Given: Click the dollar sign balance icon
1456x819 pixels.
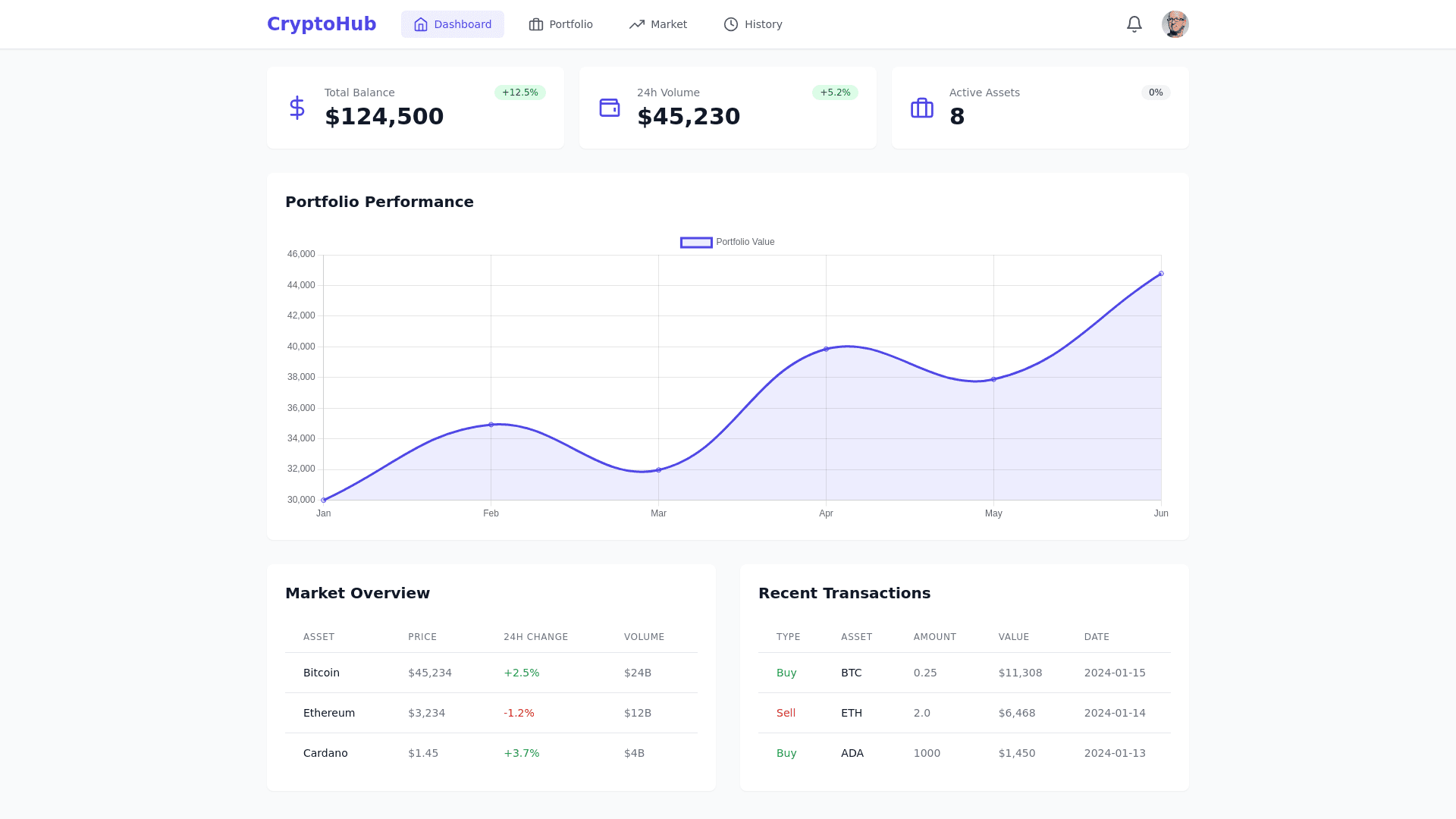Looking at the screenshot, I should click(297, 108).
